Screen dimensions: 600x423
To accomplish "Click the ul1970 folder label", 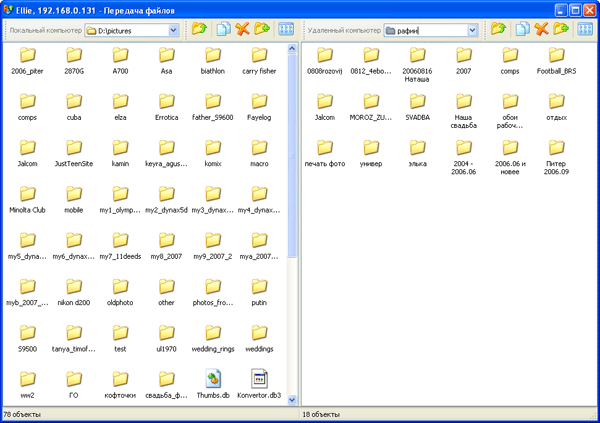I will click(166, 349).
